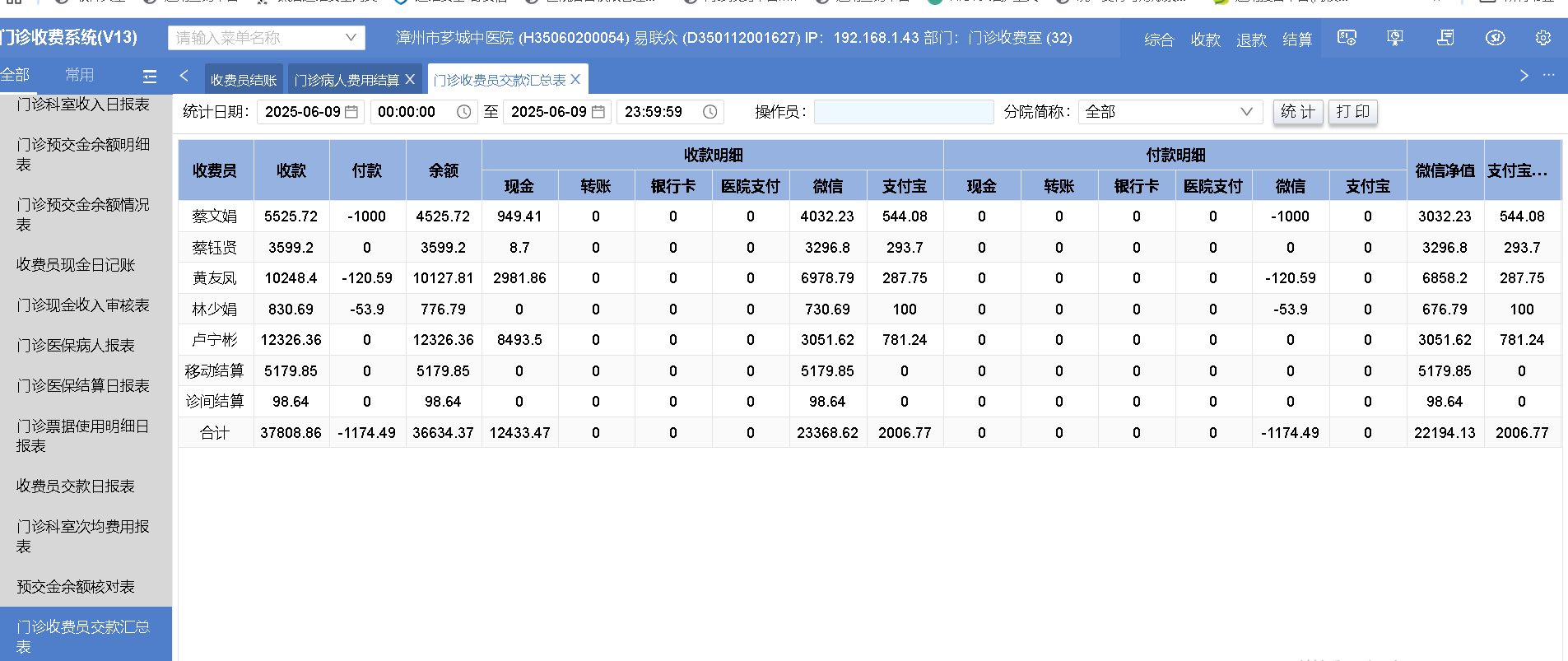Click the 打印 button
Viewport: 1568px width, 661px height.
(1353, 112)
